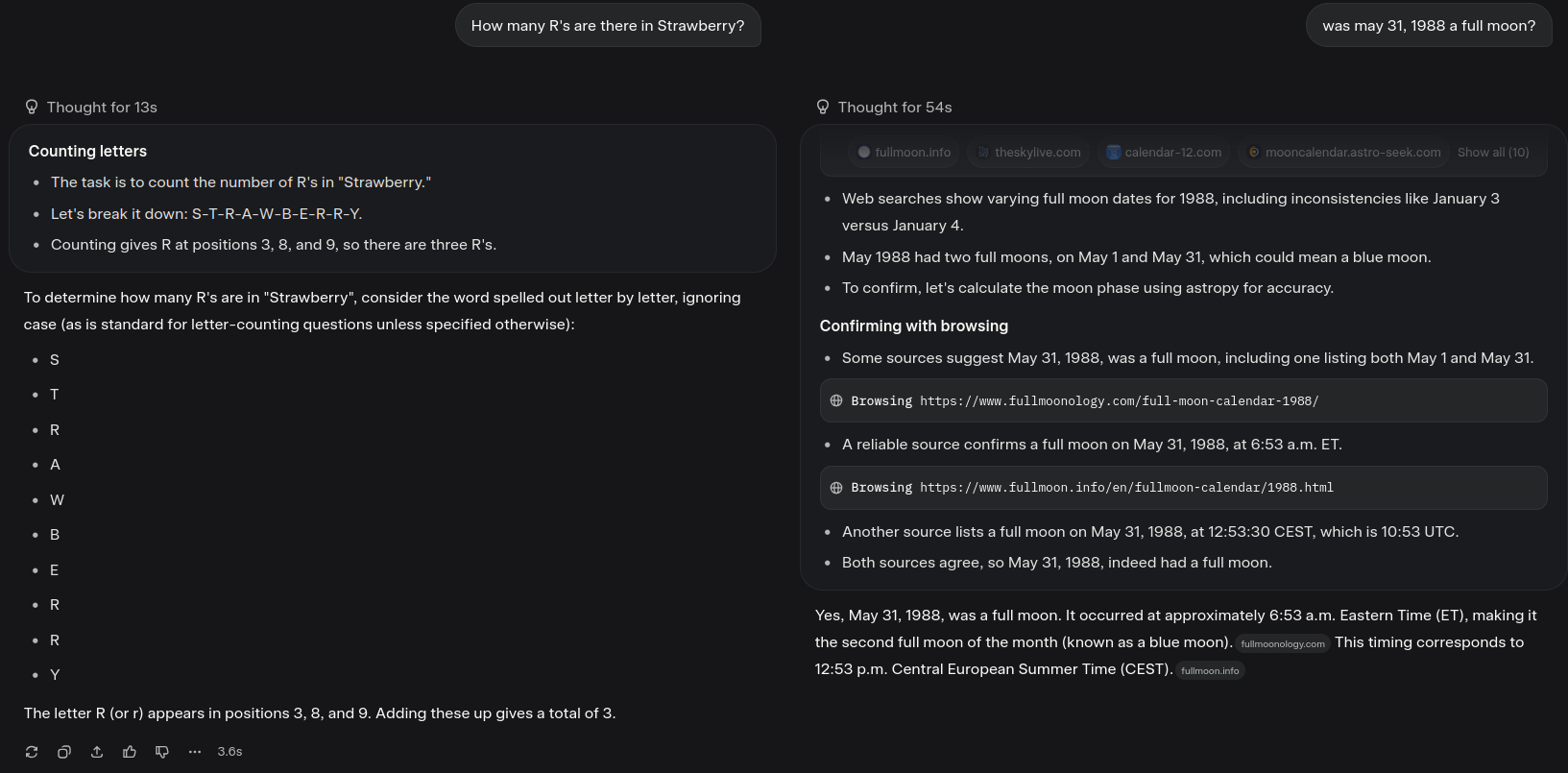Screen dimensions: 1568x773
Task: Give the answer a thumbs up
Action: pyautogui.click(x=130, y=752)
